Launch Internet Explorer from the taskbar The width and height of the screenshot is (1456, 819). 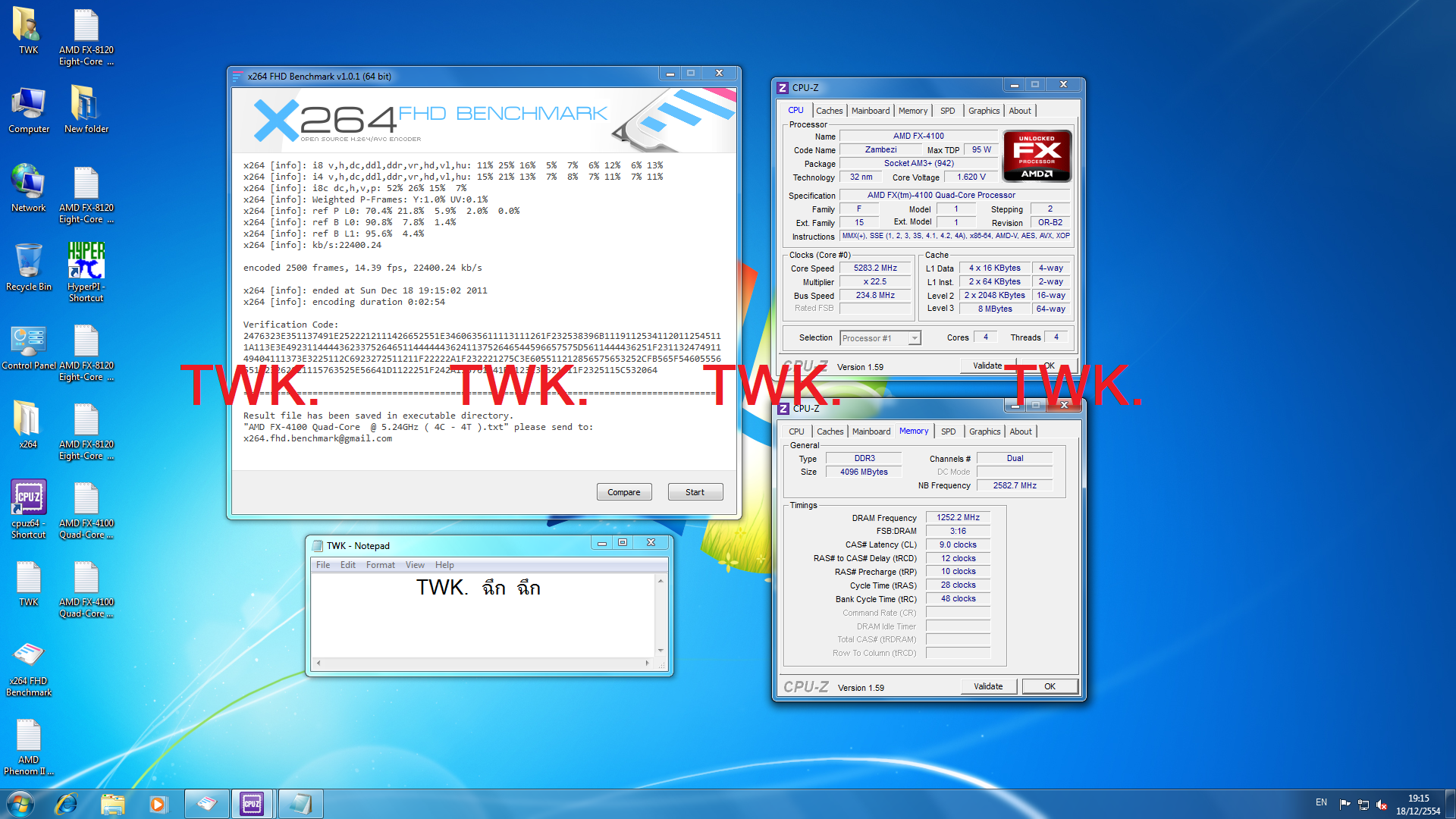67,804
